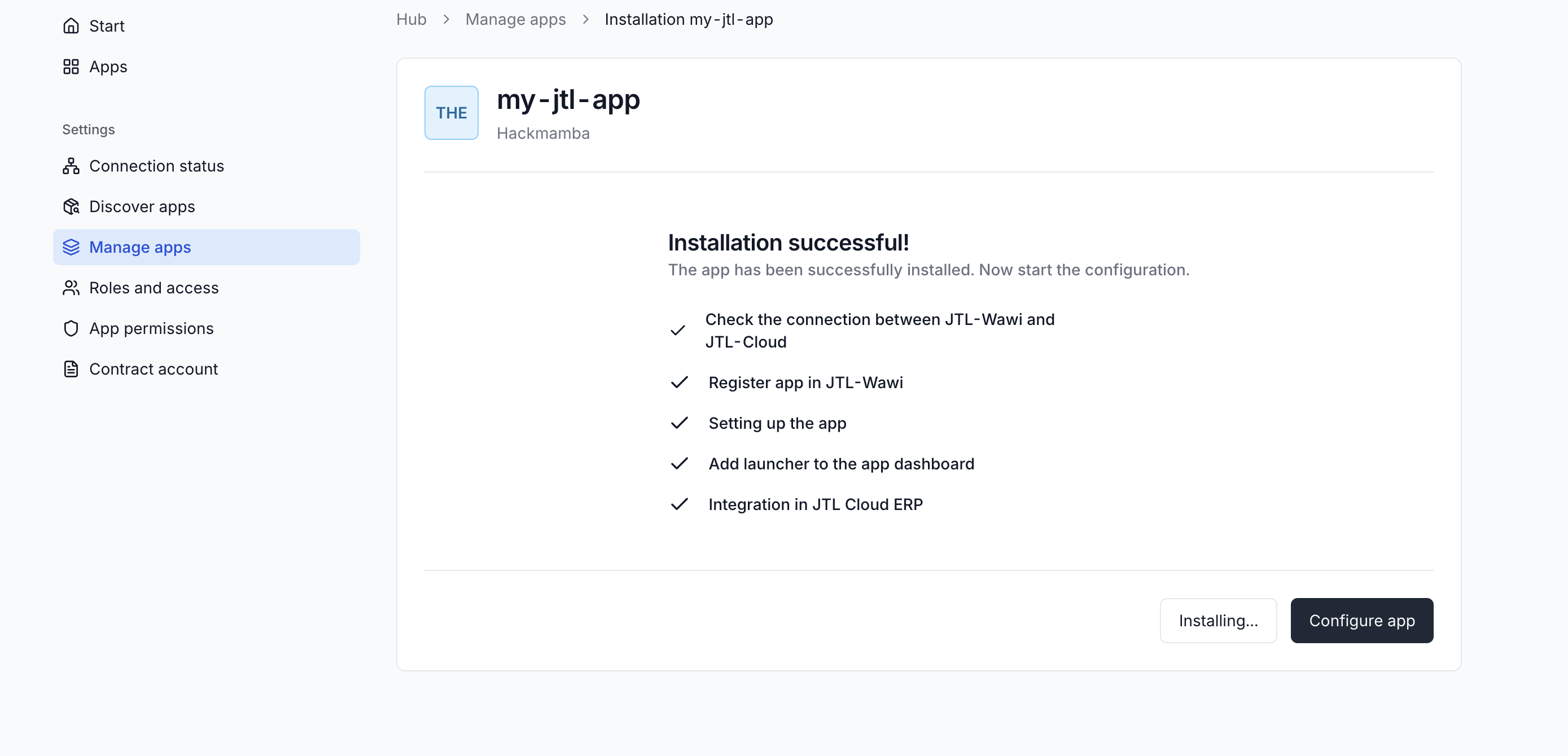Click the Register app in JTL-Wawi text
The image size is (1568, 756).
point(805,383)
